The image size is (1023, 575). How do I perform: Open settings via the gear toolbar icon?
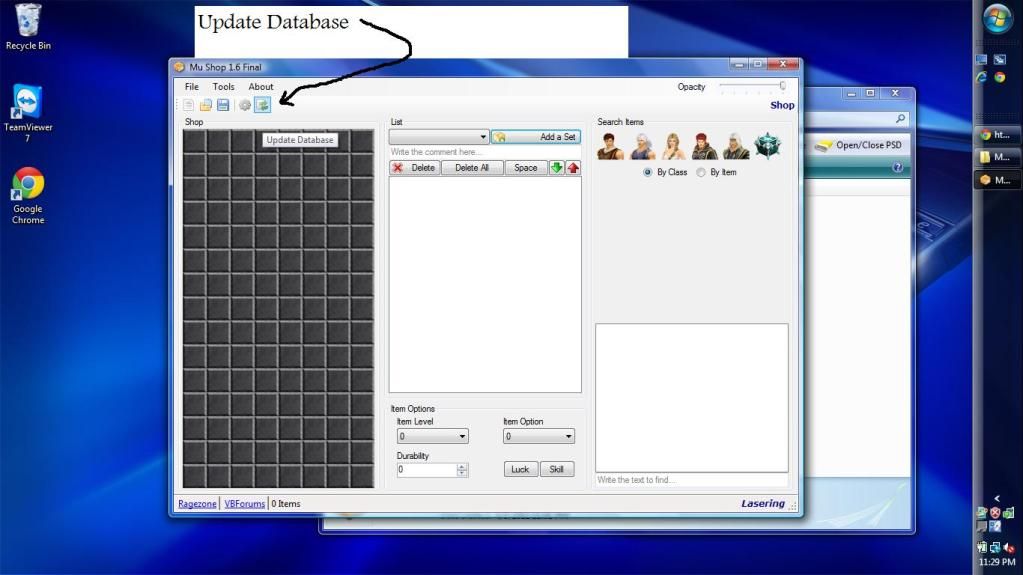coord(245,105)
